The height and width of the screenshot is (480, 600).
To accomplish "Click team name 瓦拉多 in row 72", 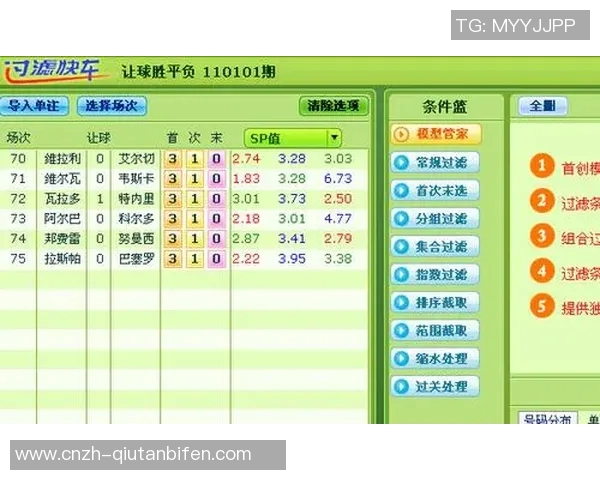I will (62, 199).
